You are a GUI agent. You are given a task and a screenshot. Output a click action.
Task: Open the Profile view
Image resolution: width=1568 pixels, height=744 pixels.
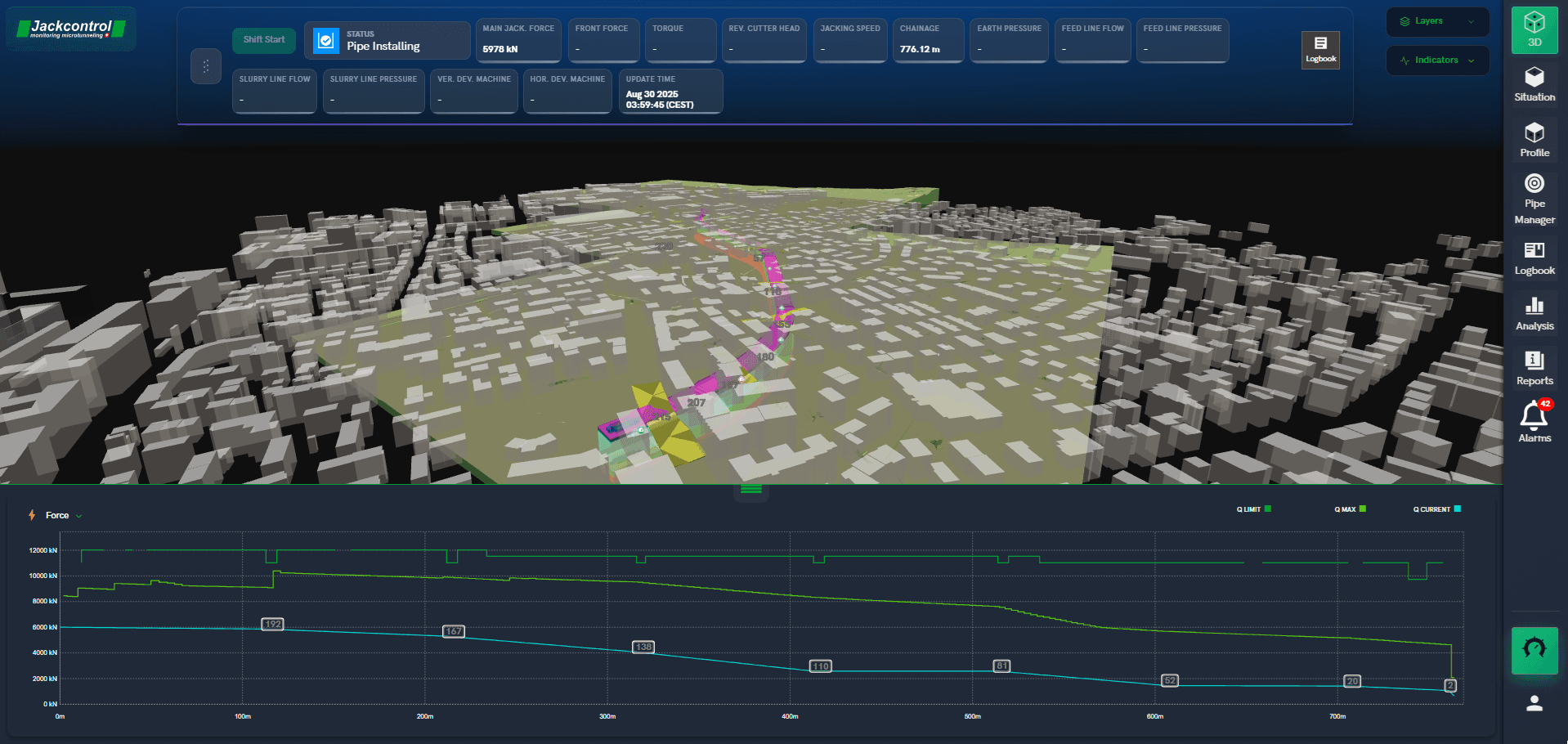click(1534, 140)
